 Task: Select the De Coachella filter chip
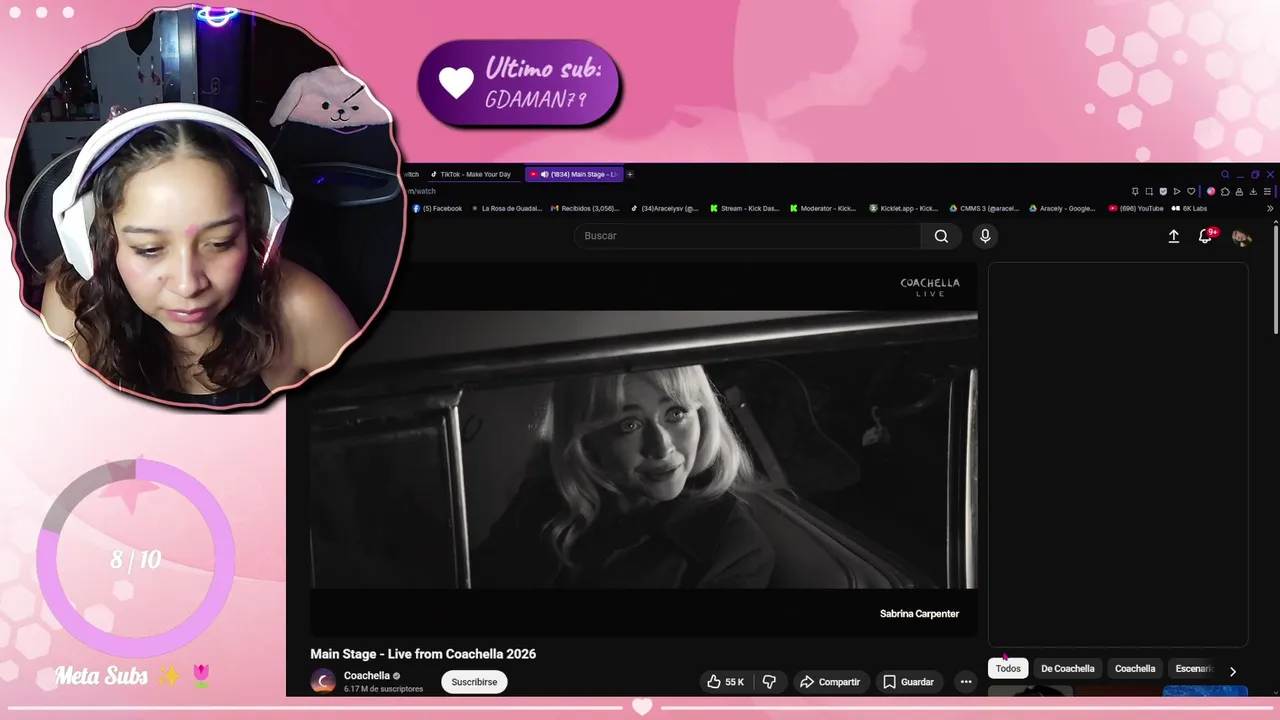[1068, 669]
